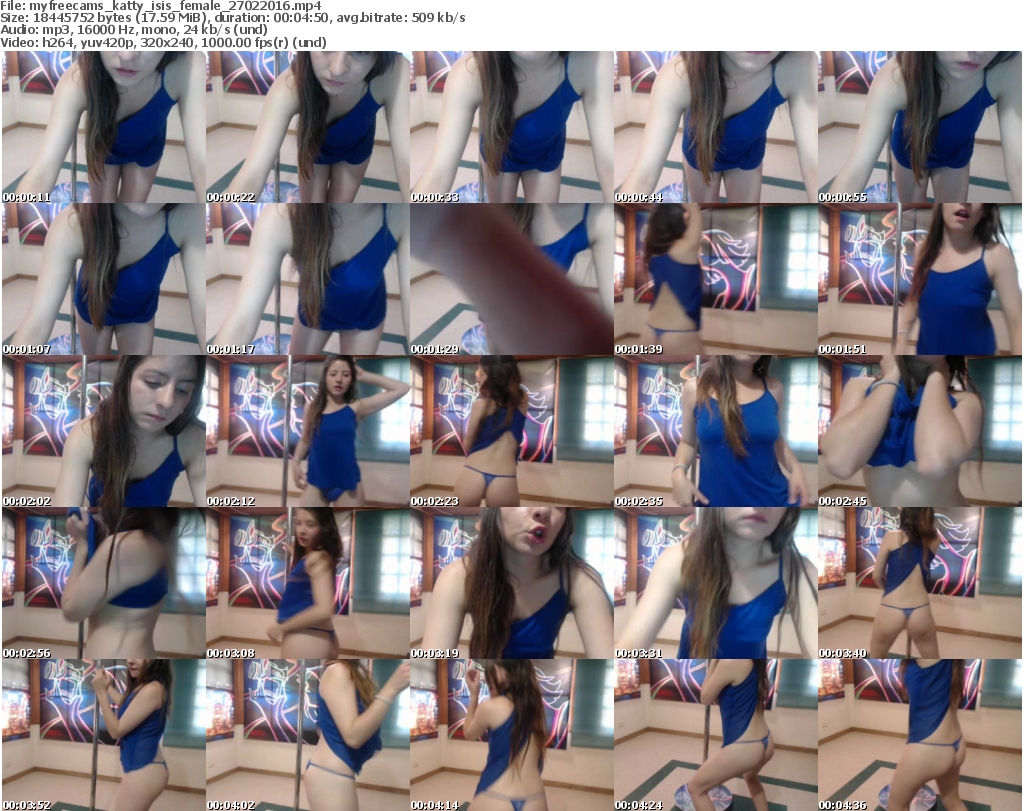This screenshot has height=811, width=1024.
Task: Click the thumbnail labeled 00:03:52
Action: click(x=103, y=735)
